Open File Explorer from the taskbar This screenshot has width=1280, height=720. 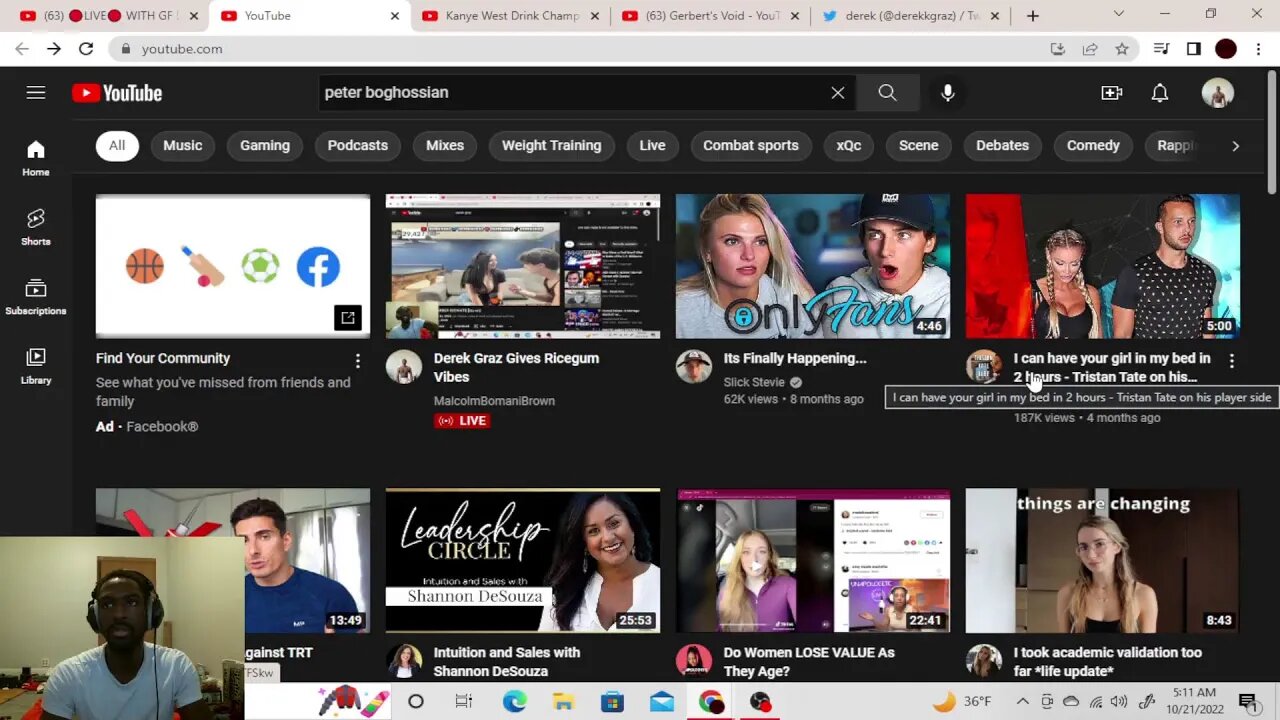click(563, 702)
